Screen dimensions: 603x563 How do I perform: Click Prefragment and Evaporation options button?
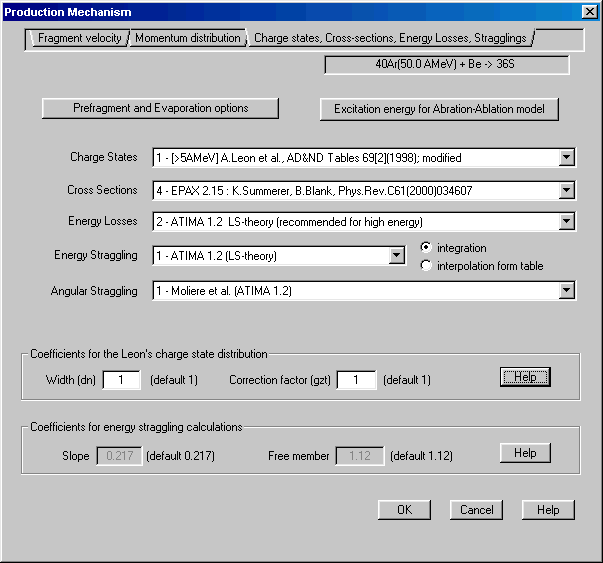(160, 108)
